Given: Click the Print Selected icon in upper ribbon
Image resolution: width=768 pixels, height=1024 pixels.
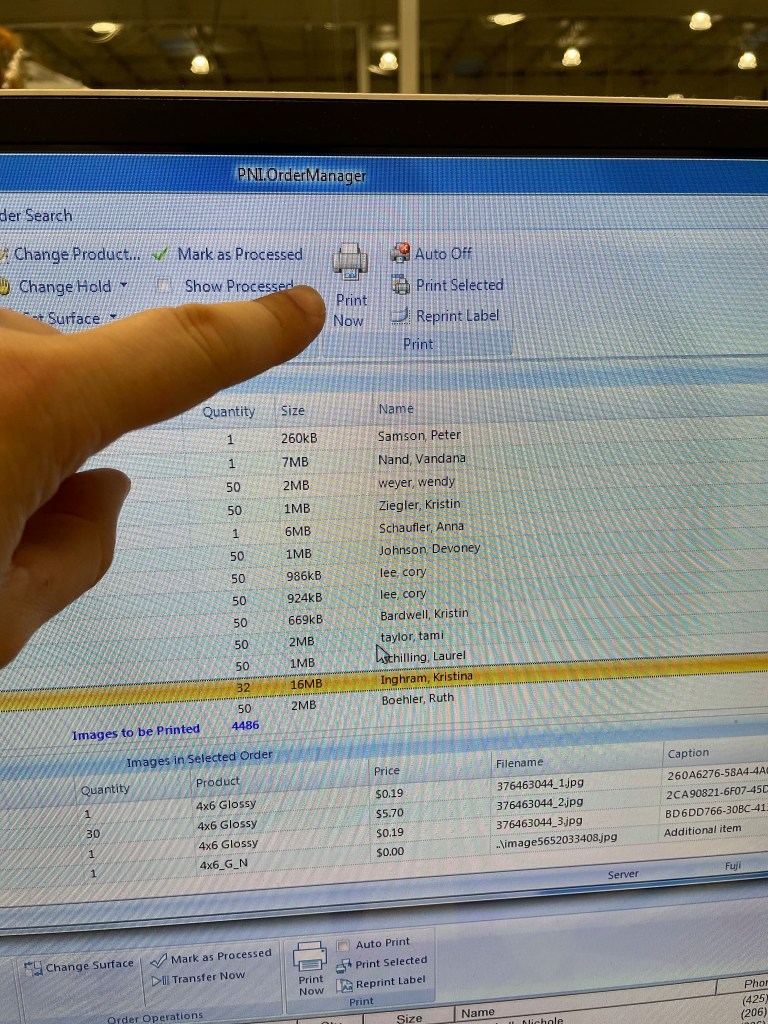Looking at the screenshot, I should click(x=400, y=285).
